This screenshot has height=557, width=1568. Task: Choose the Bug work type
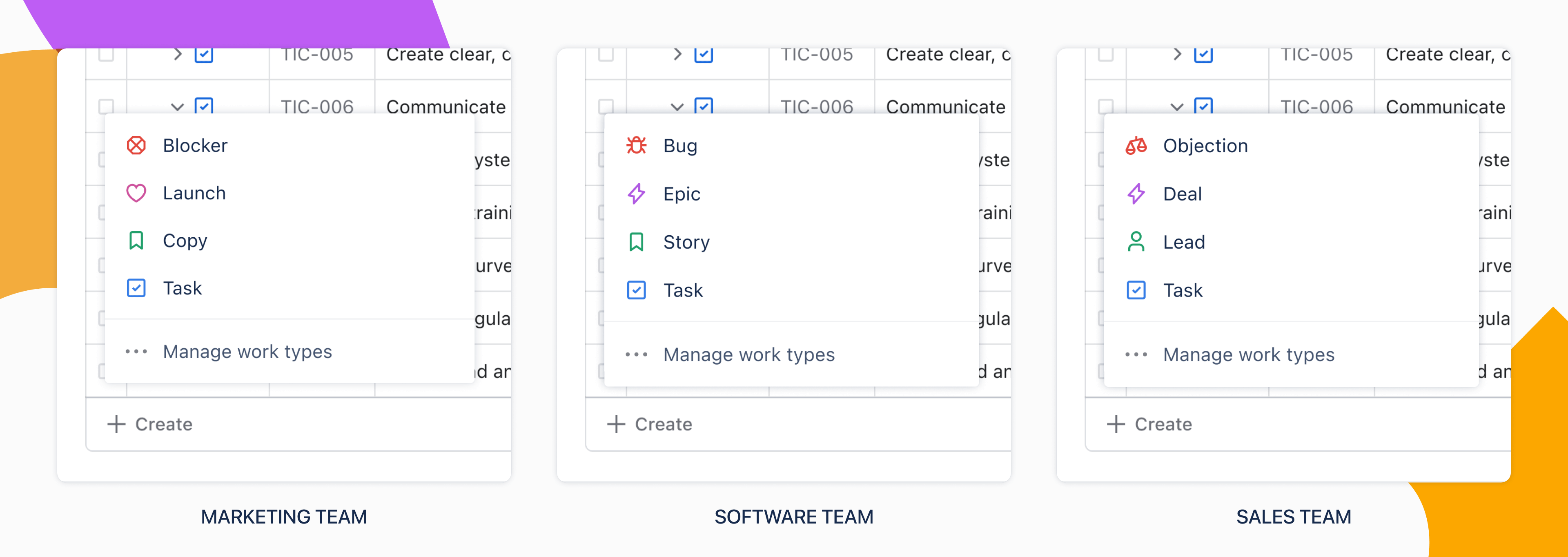[x=791, y=145]
